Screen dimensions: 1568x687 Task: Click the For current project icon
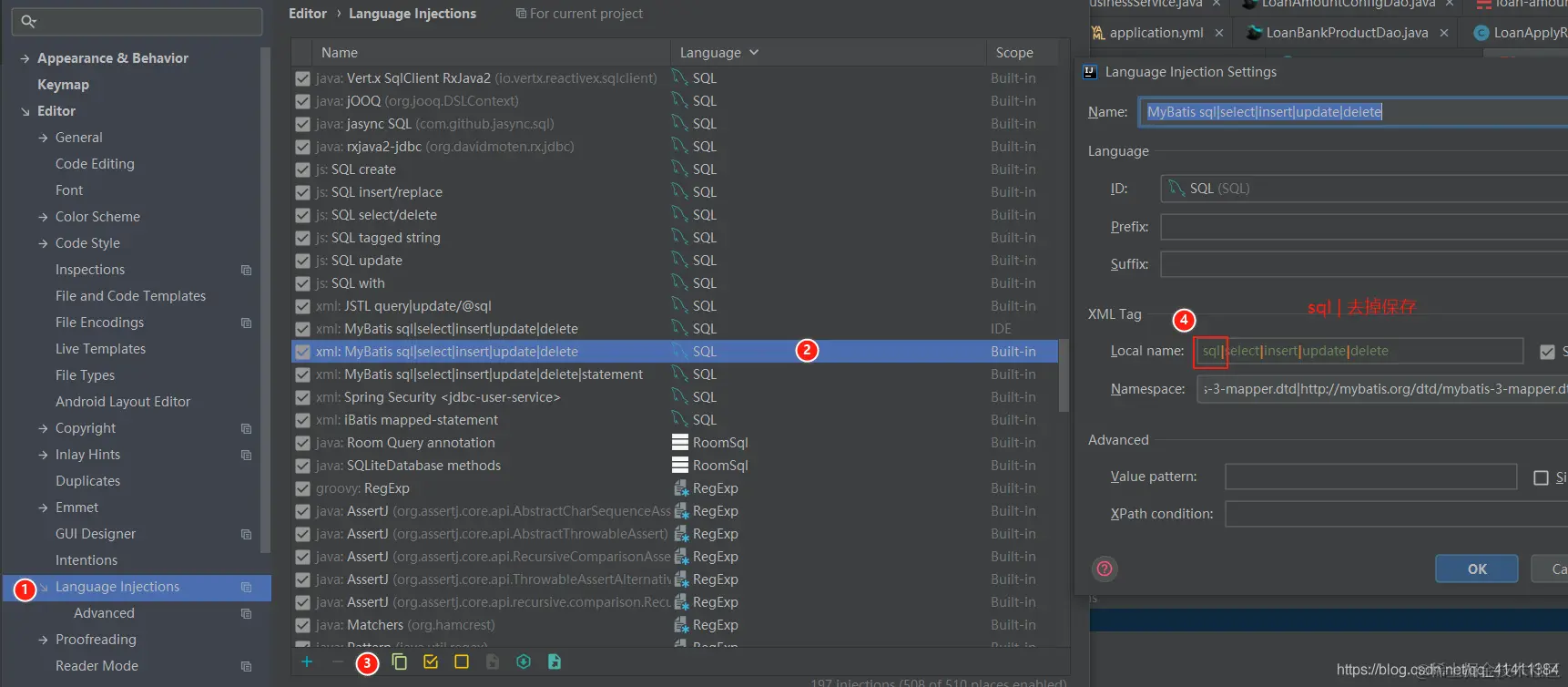click(521, 14)
